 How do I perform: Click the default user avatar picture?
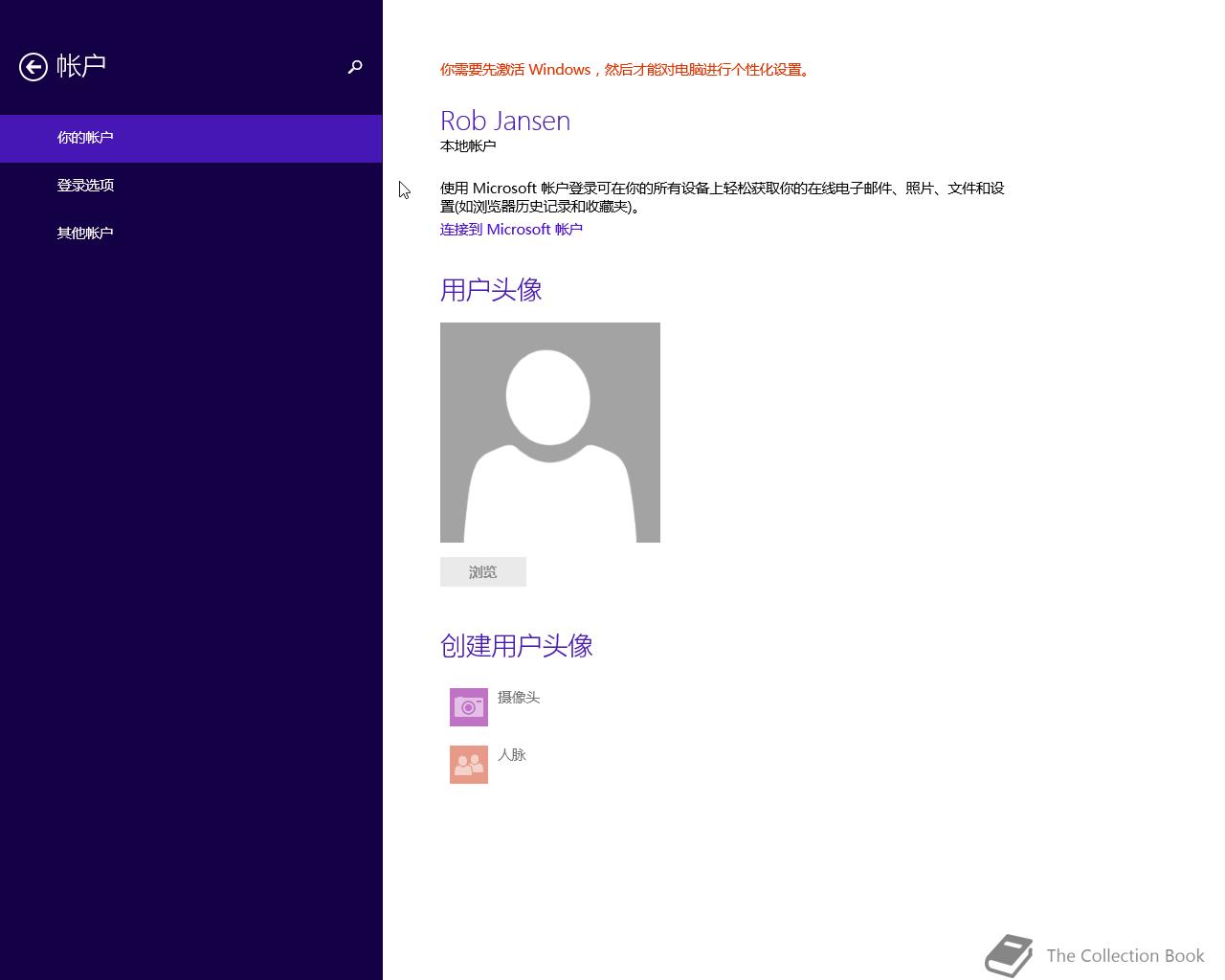550,433
